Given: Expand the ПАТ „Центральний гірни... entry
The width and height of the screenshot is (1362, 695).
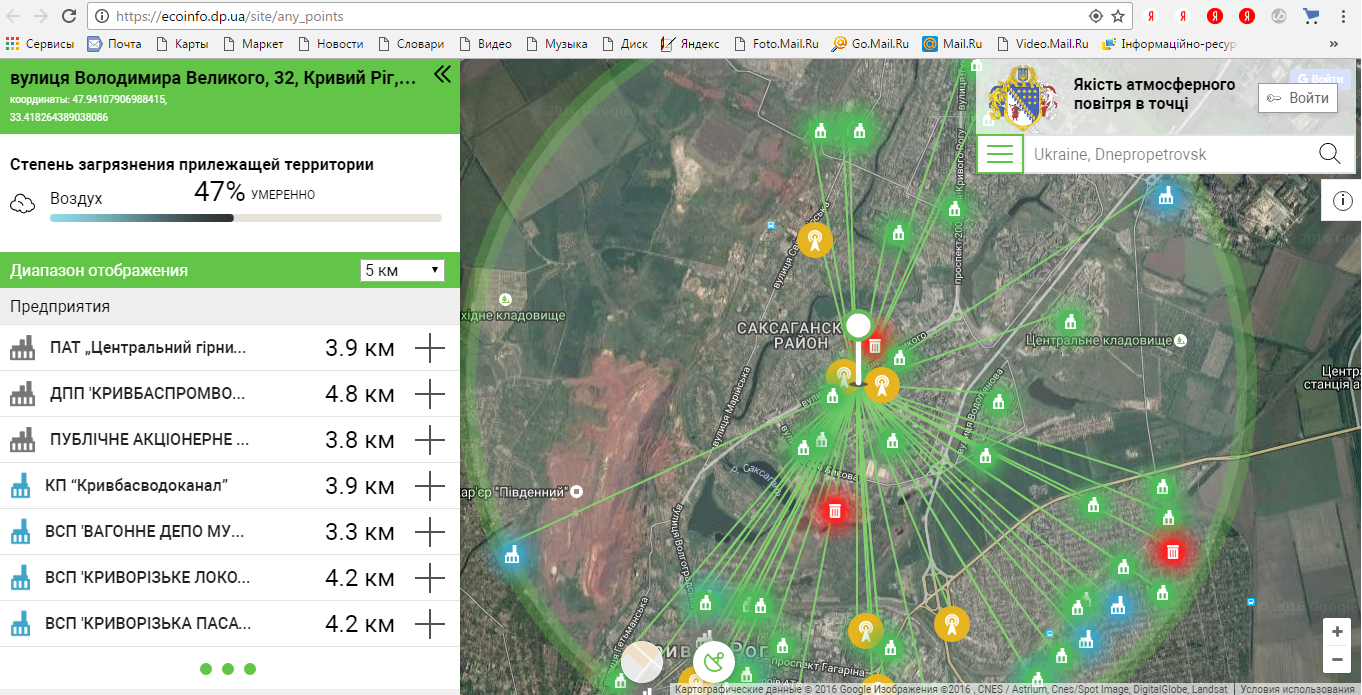Looking at the screenshot, I should click(x=429, y=348).
